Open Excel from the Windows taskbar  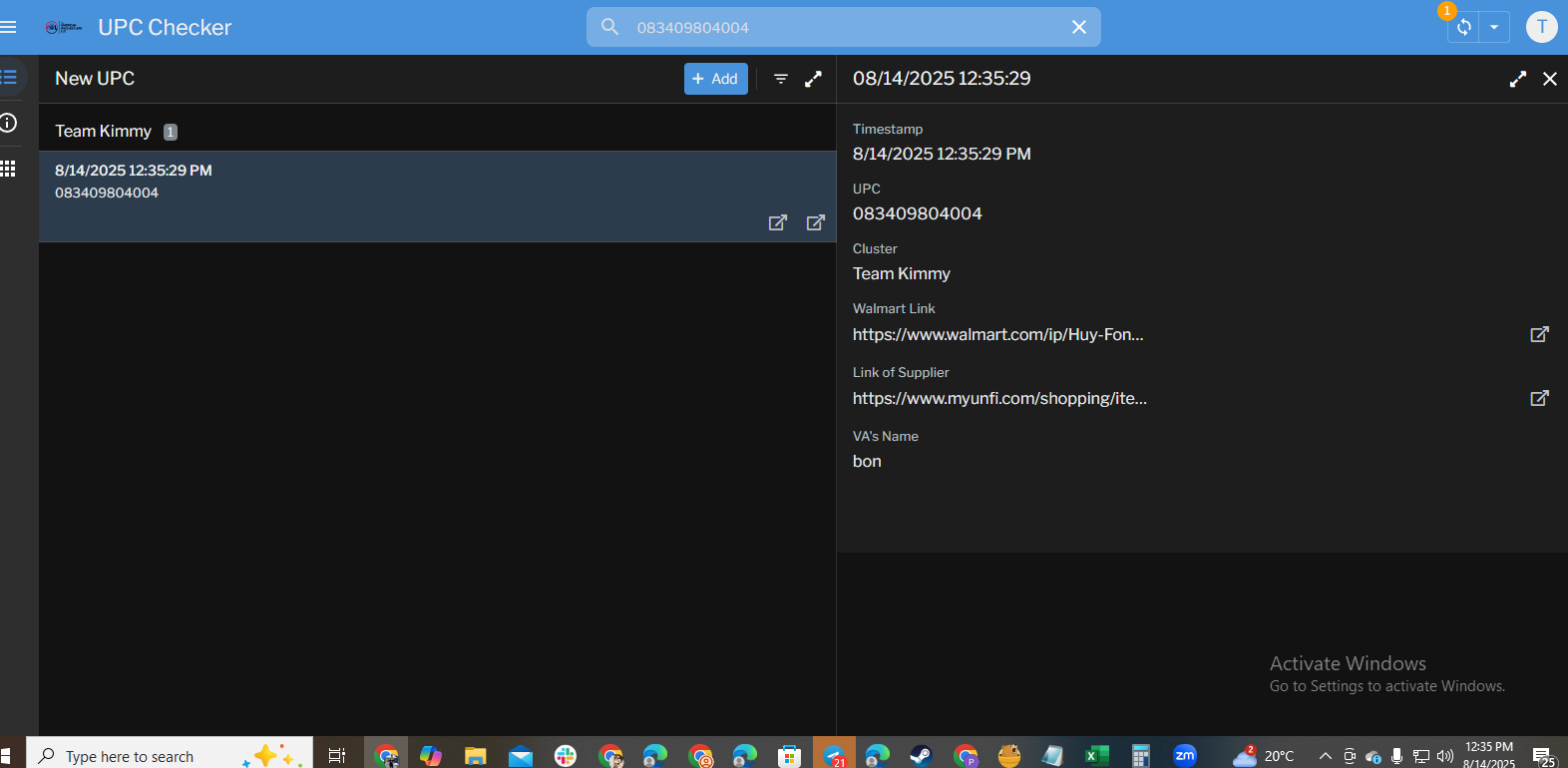1096,756
